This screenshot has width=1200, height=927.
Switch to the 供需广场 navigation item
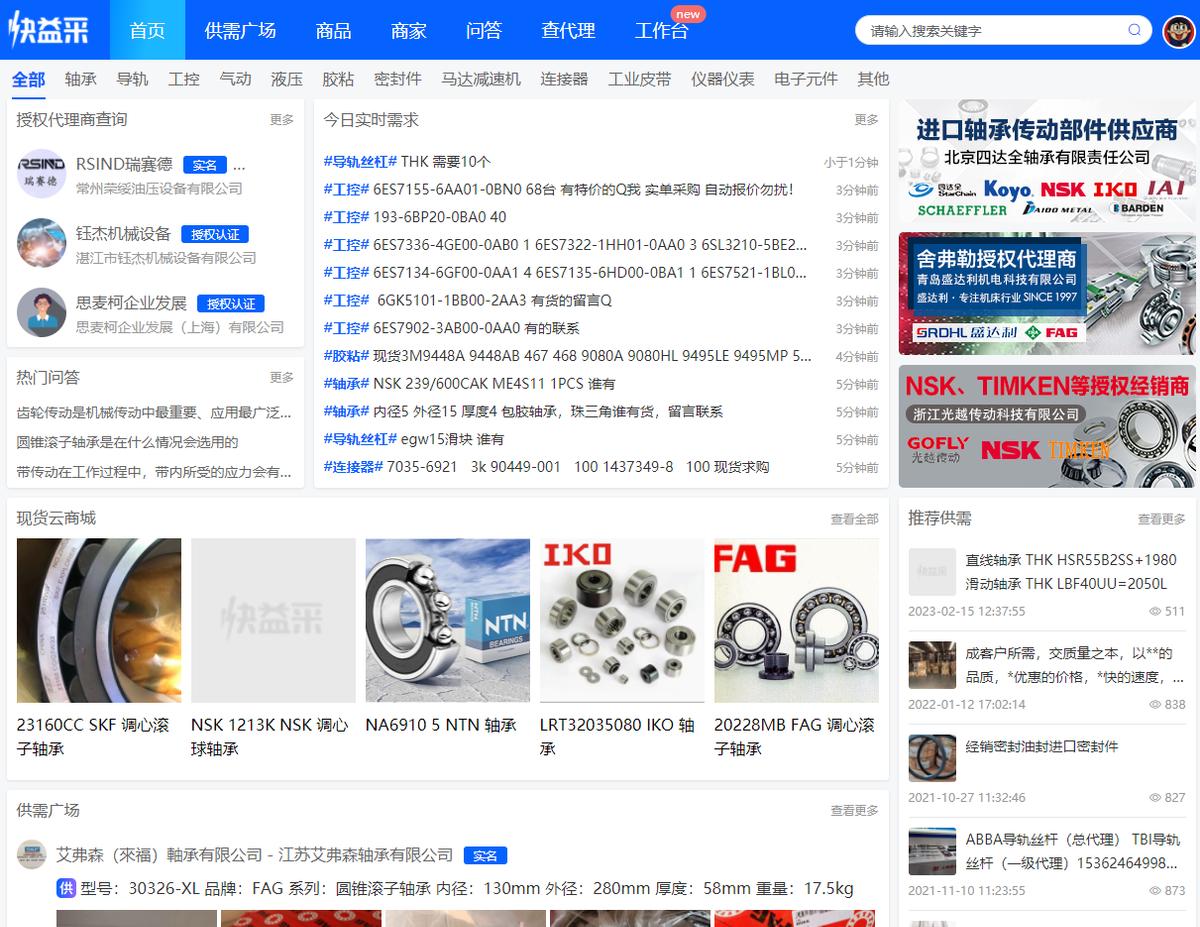240,30
